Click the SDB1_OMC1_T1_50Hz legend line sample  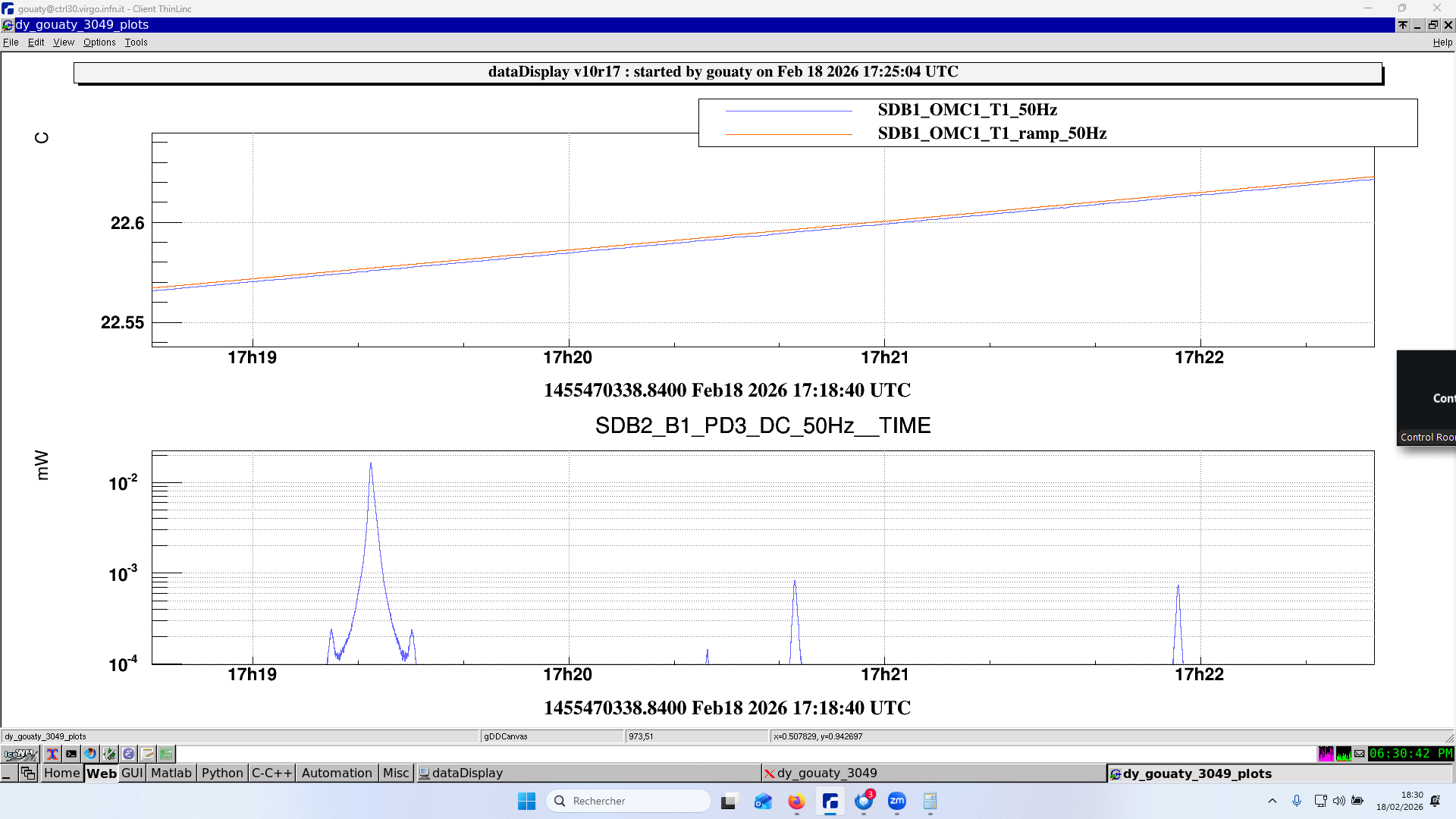789,111
